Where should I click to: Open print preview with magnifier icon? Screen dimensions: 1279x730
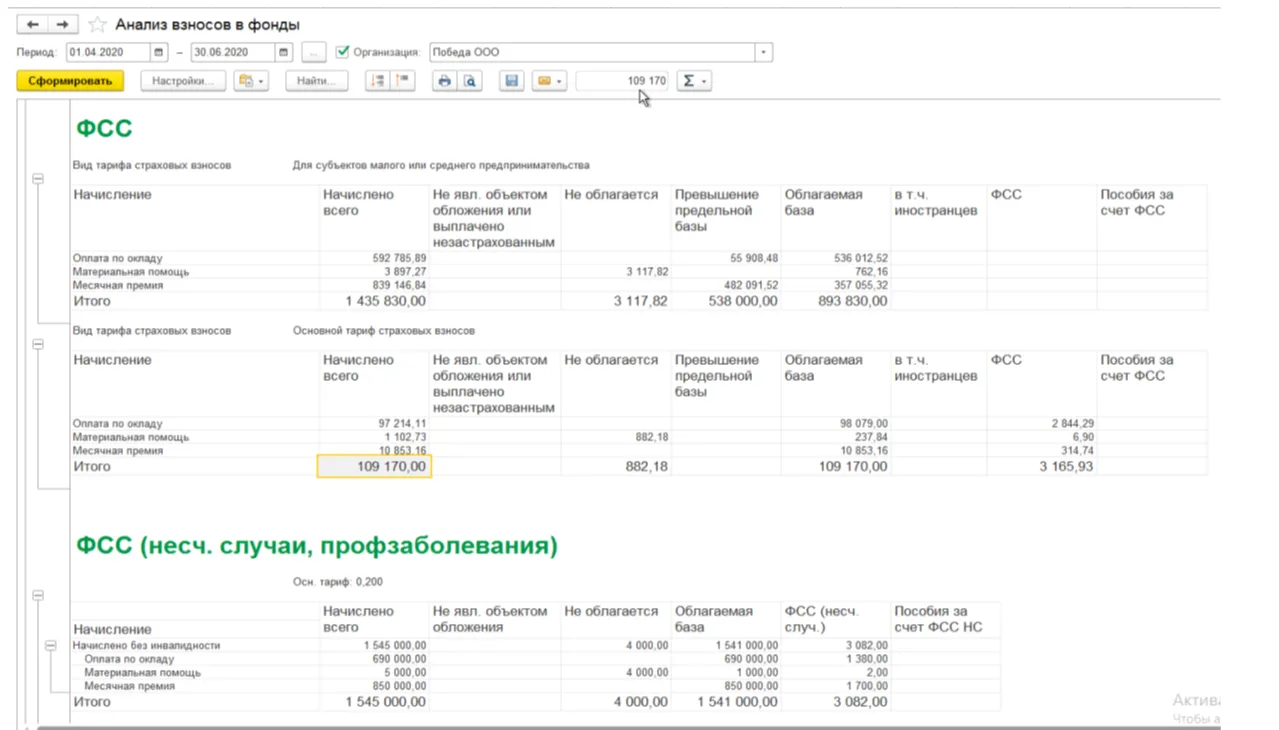(469, 81)
